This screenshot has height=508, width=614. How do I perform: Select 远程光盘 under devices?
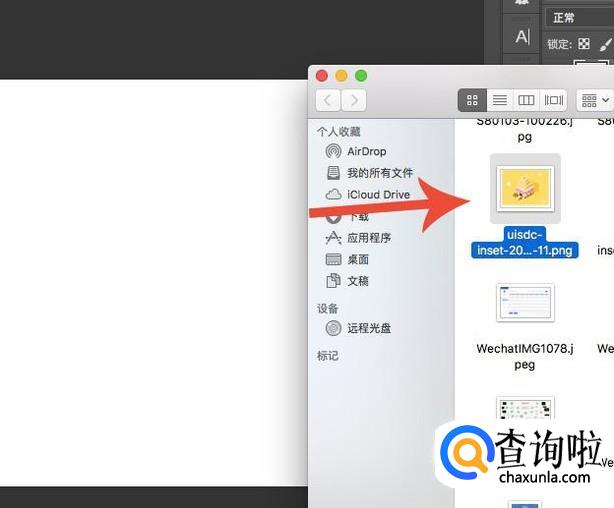click(368, 328)
